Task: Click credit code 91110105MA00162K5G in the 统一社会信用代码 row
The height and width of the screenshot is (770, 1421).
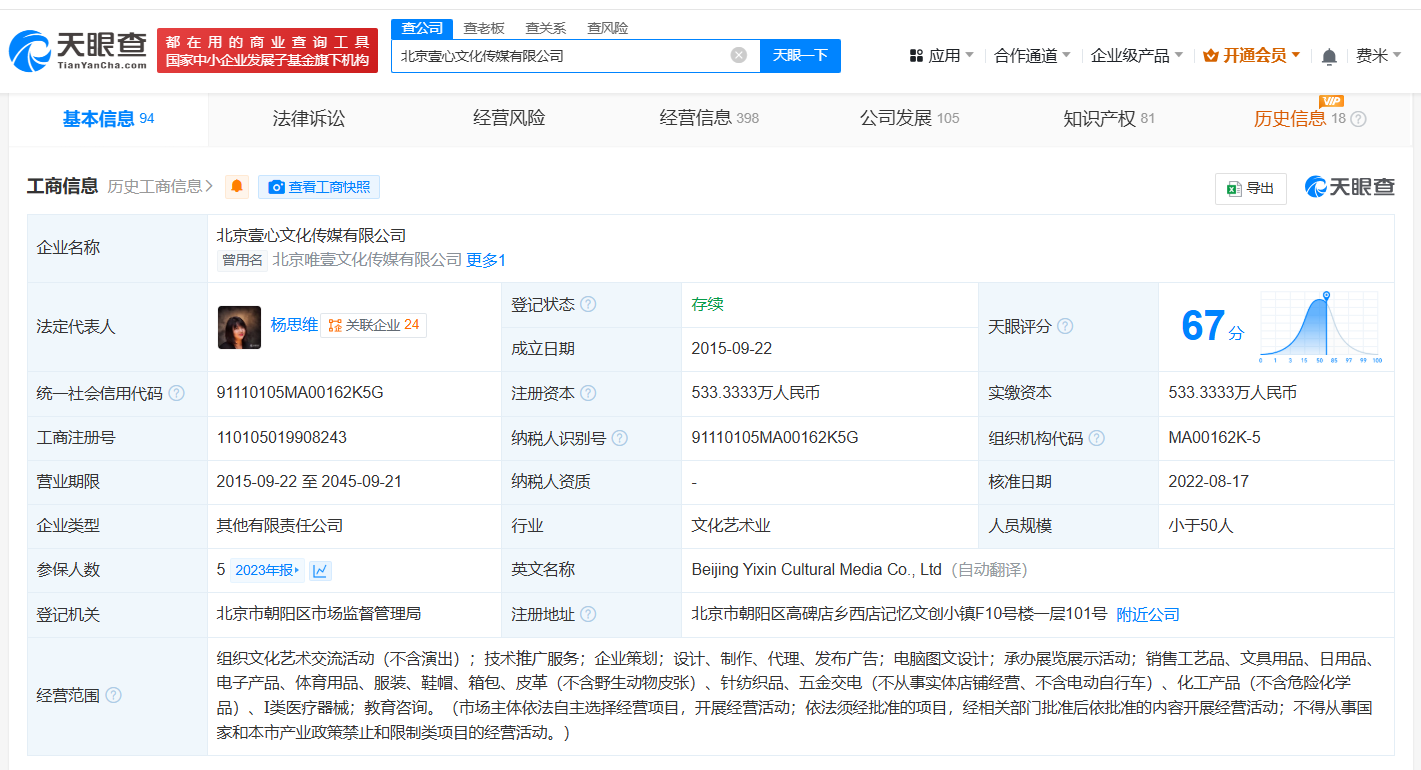Action: 300,393
